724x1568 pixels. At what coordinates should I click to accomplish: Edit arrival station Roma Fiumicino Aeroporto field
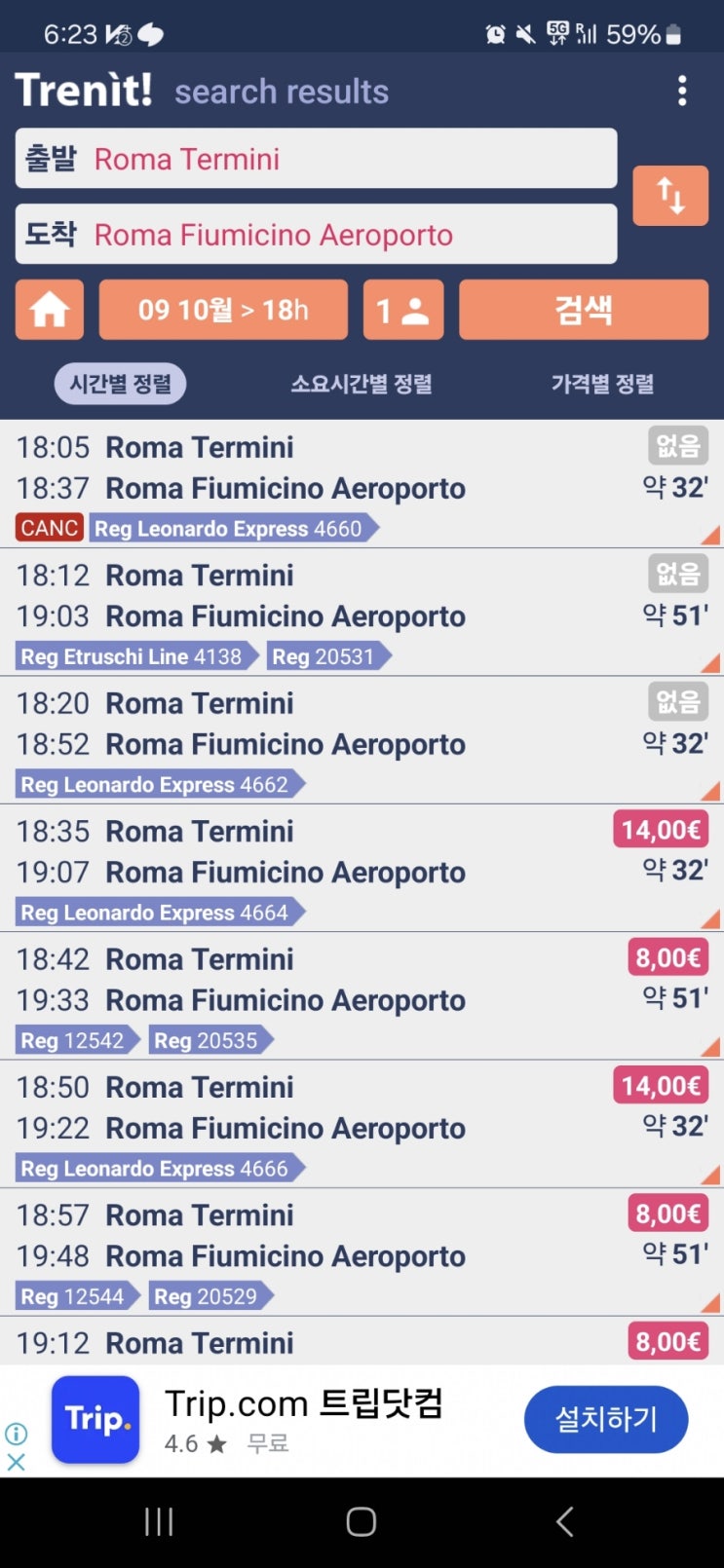(316, 235)
